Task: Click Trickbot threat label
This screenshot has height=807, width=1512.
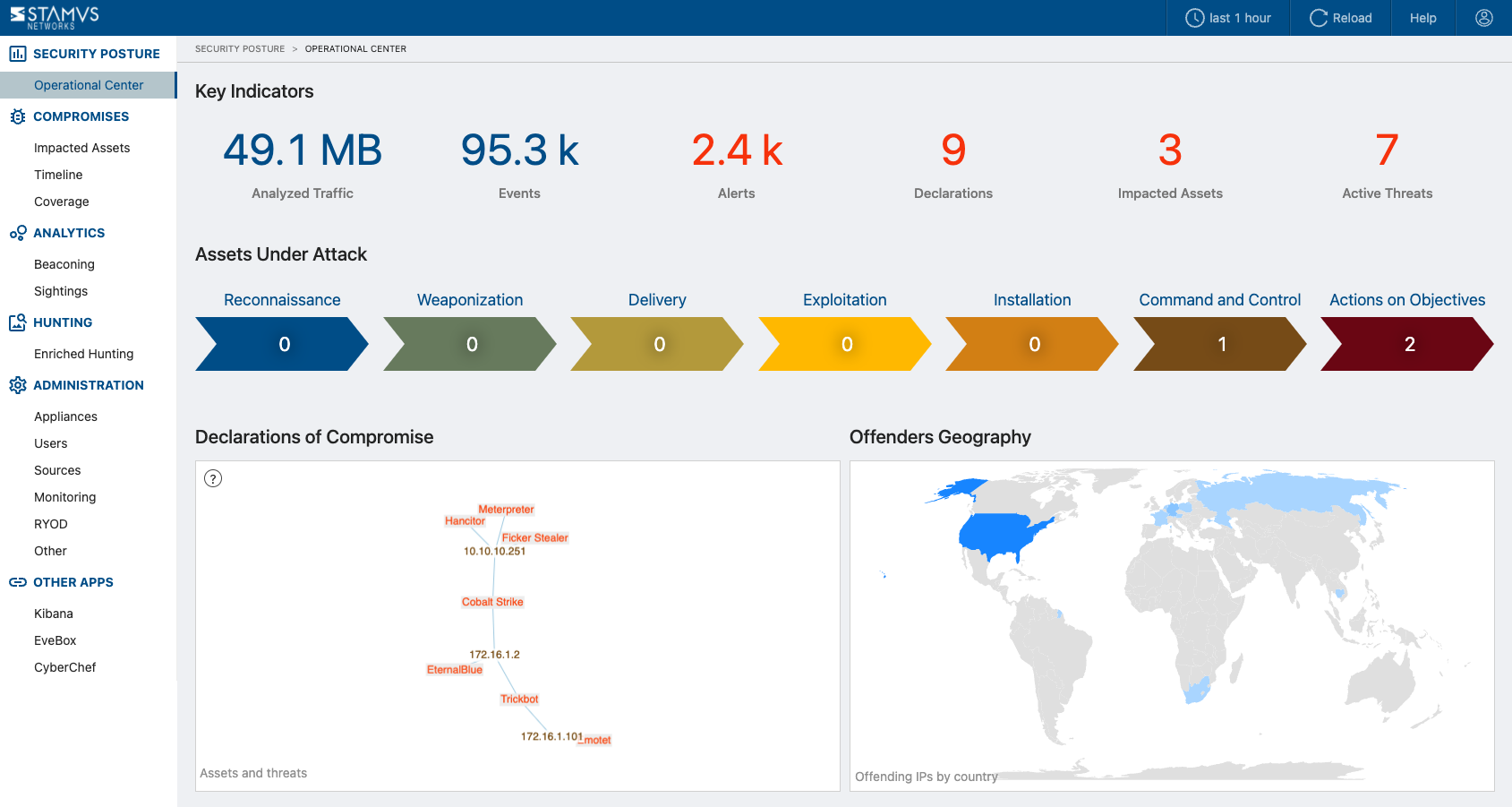Action: tap(519, 700)
